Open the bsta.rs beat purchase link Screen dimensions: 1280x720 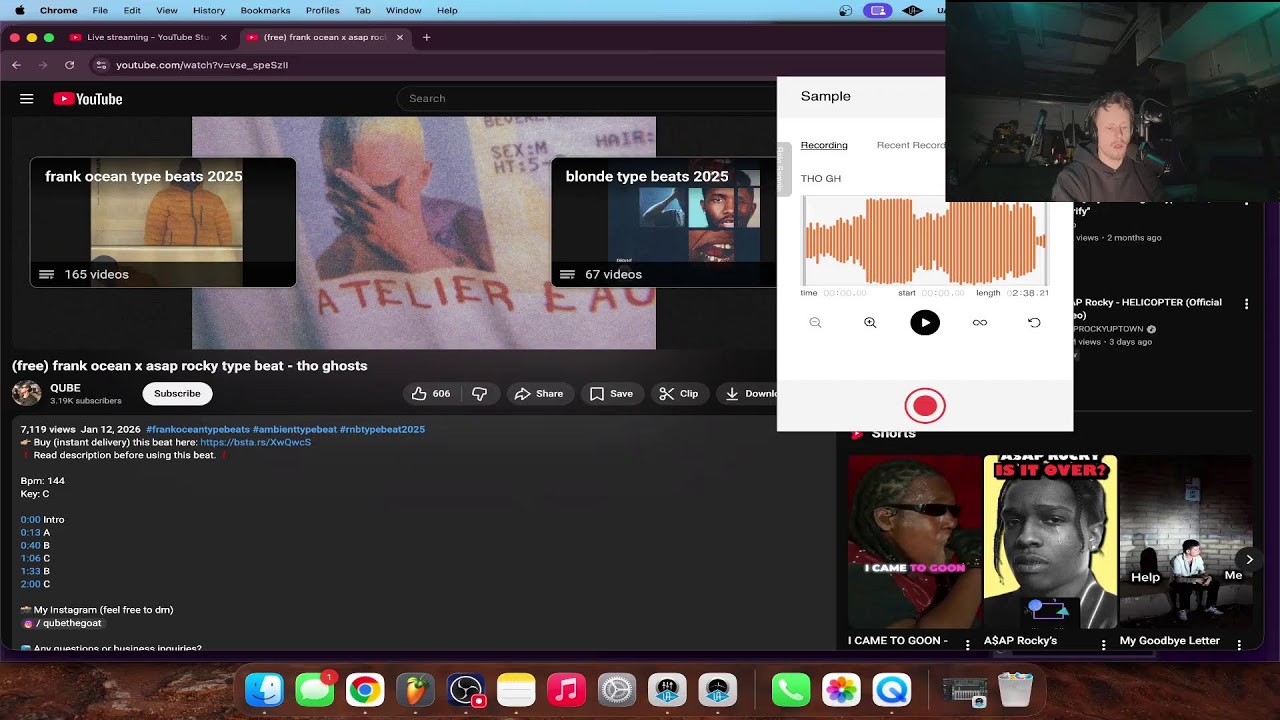[255, 442]
